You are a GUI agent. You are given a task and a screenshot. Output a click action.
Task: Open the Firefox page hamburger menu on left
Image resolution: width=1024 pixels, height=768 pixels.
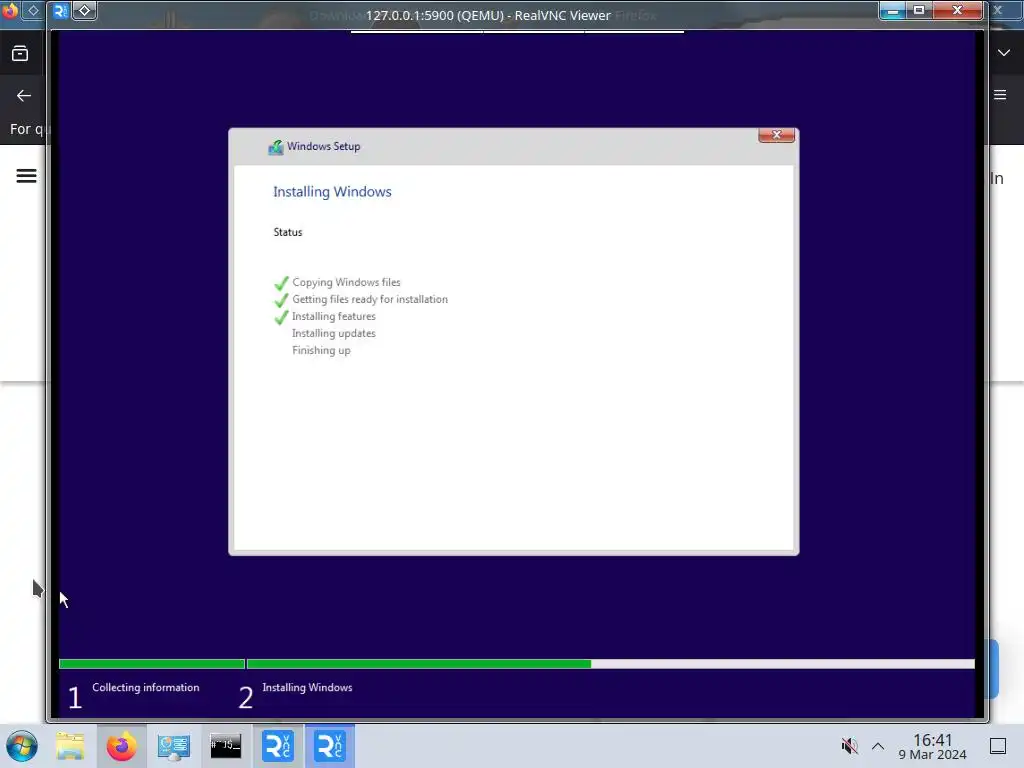pyautogui.click(x=26, y=176)
